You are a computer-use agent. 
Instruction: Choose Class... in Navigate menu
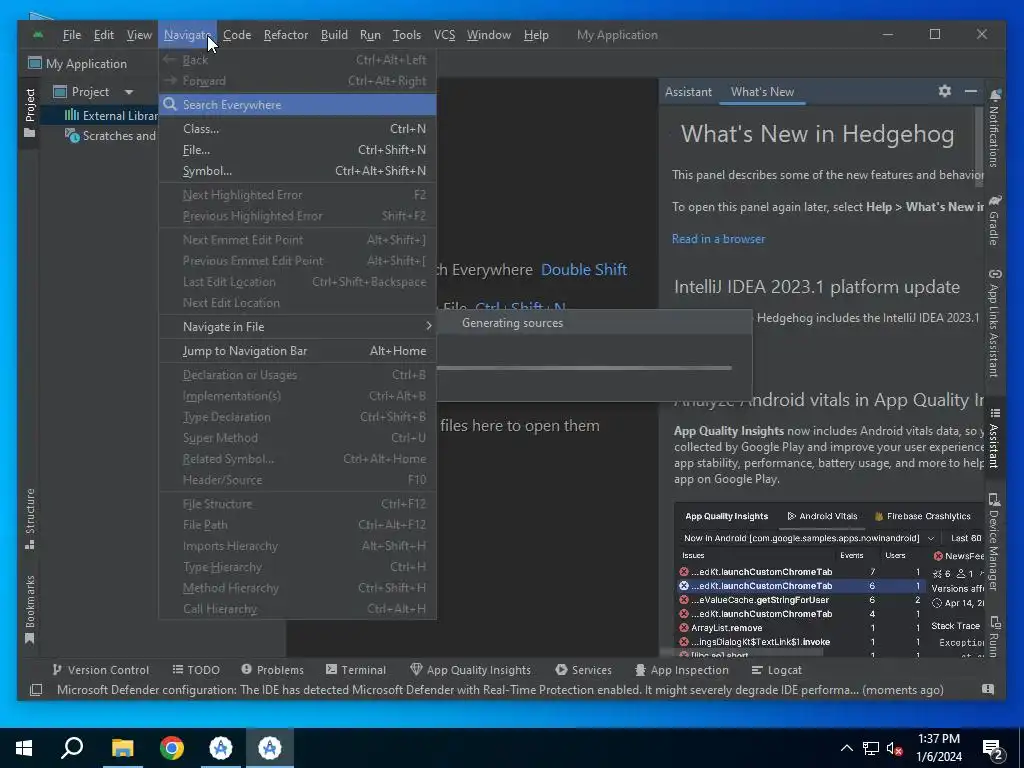click(297, 129)
